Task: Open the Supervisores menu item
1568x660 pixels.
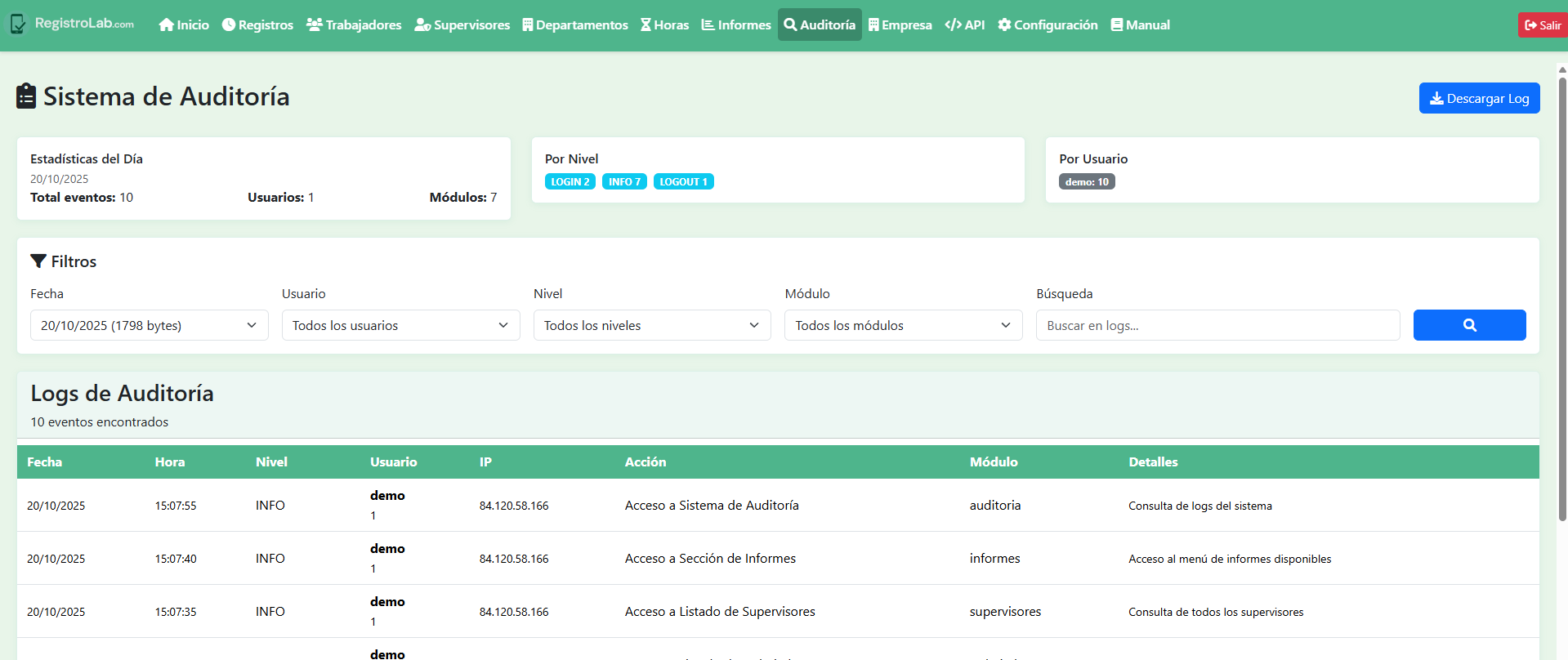Action: [x=462, y=25]
